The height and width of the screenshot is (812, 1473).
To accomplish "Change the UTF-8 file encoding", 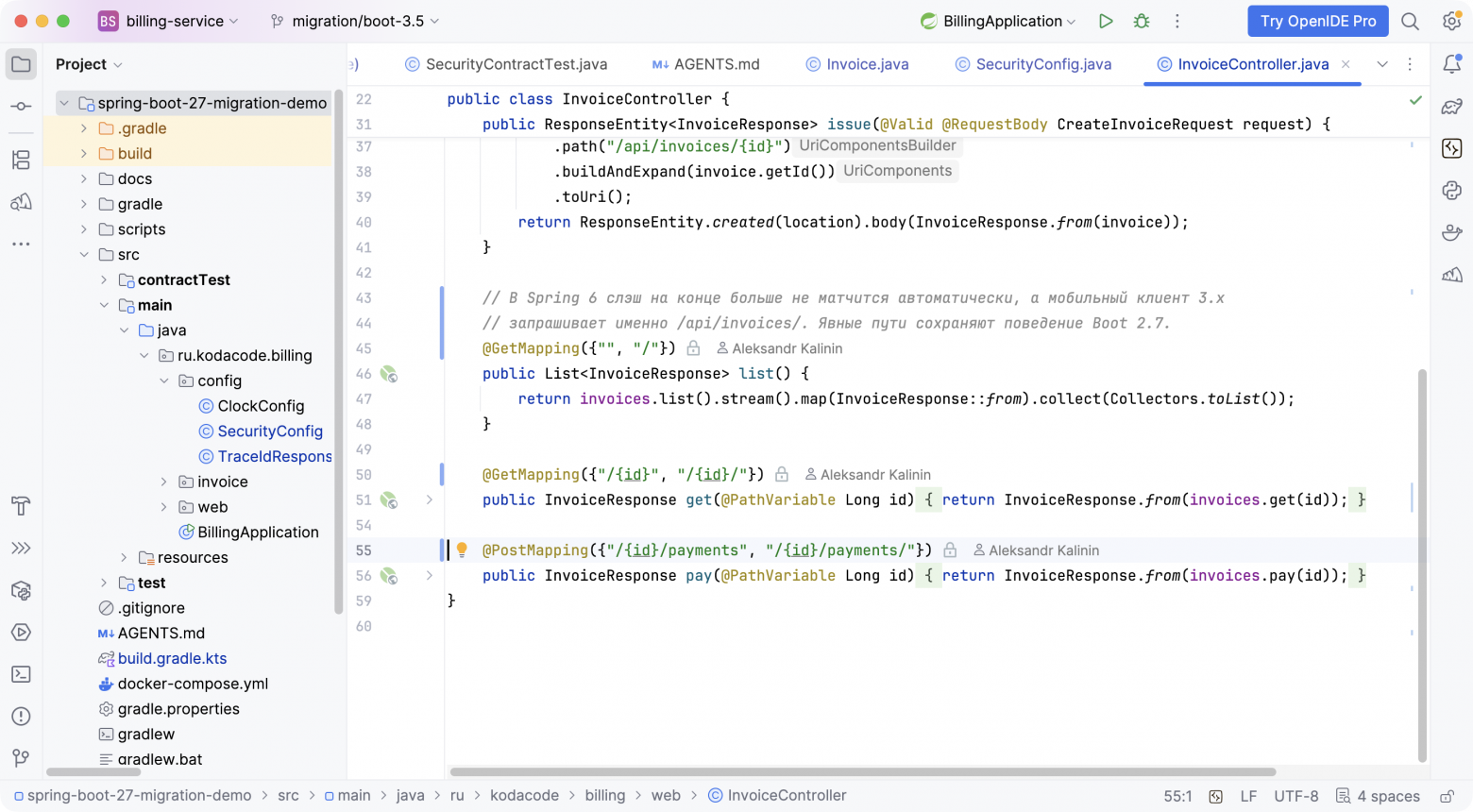I will (x=1295, y=796).
